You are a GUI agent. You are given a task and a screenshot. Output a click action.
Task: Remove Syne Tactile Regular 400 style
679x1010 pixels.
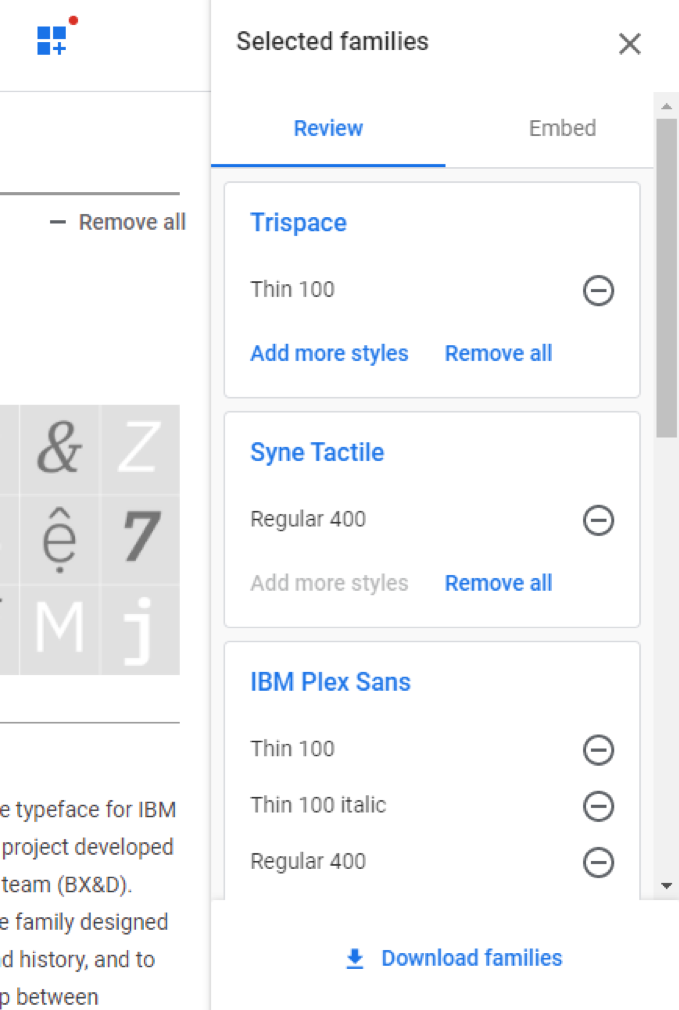pyautogui.click(x=598, y=520)
